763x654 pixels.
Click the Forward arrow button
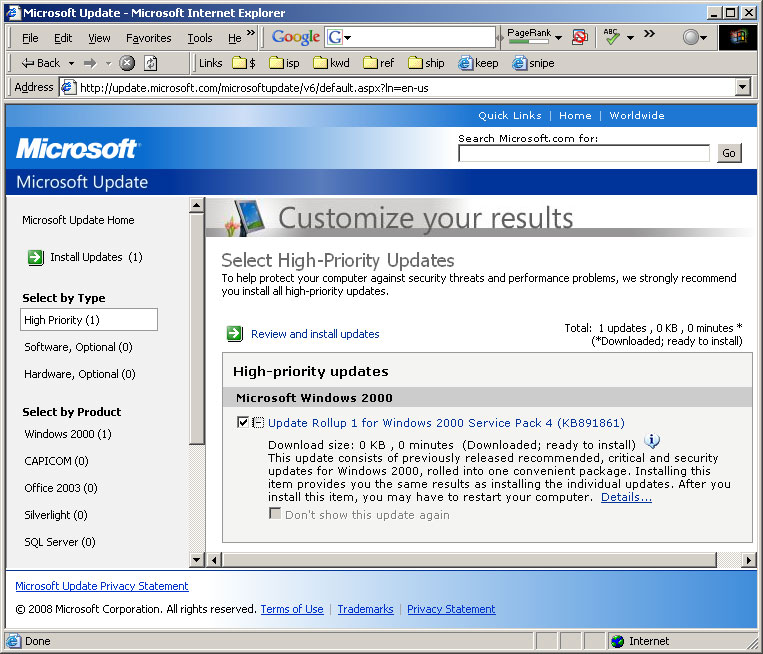(x=90, y=63)
